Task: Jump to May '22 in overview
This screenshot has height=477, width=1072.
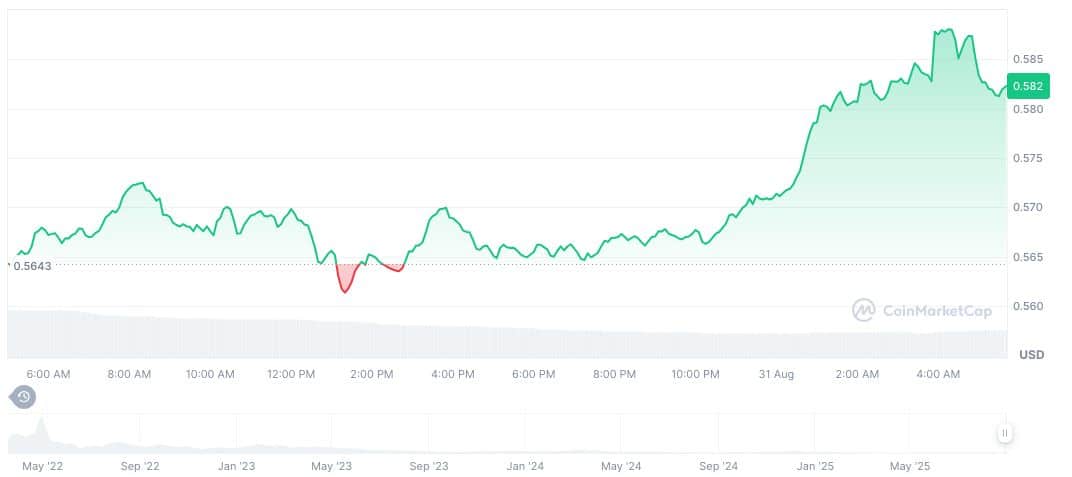Action: 42,467
